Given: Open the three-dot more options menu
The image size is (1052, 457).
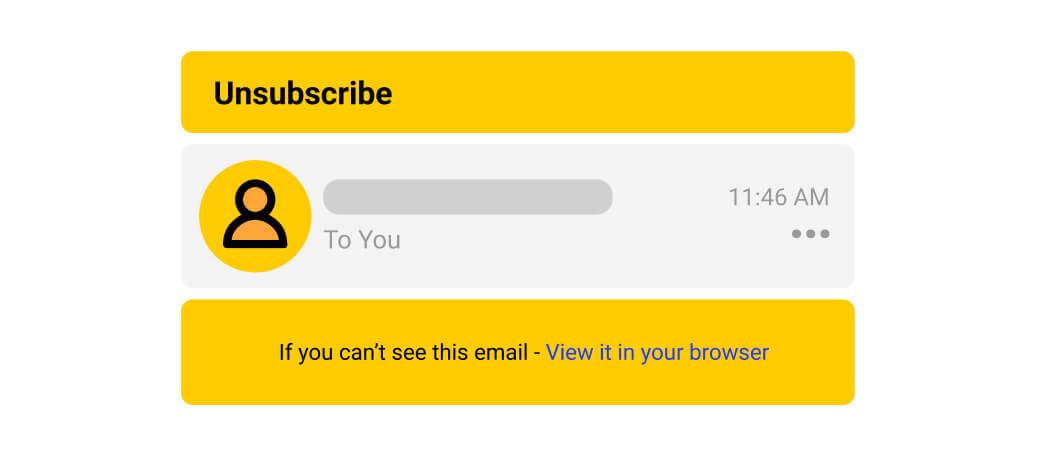Looking at the screenshot, I should 810,234.
